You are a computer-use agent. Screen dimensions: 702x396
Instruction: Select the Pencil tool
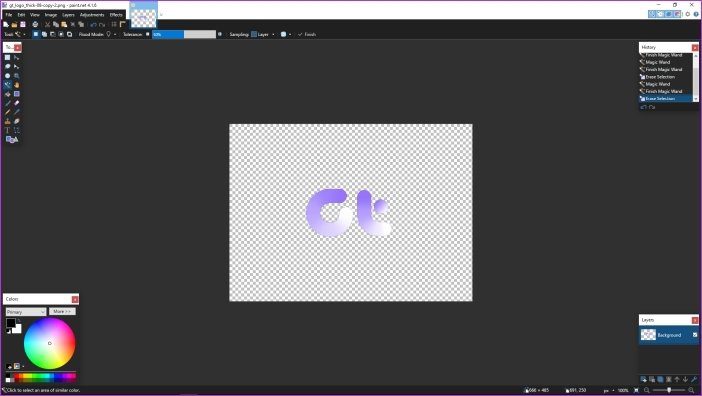[7, 112]
